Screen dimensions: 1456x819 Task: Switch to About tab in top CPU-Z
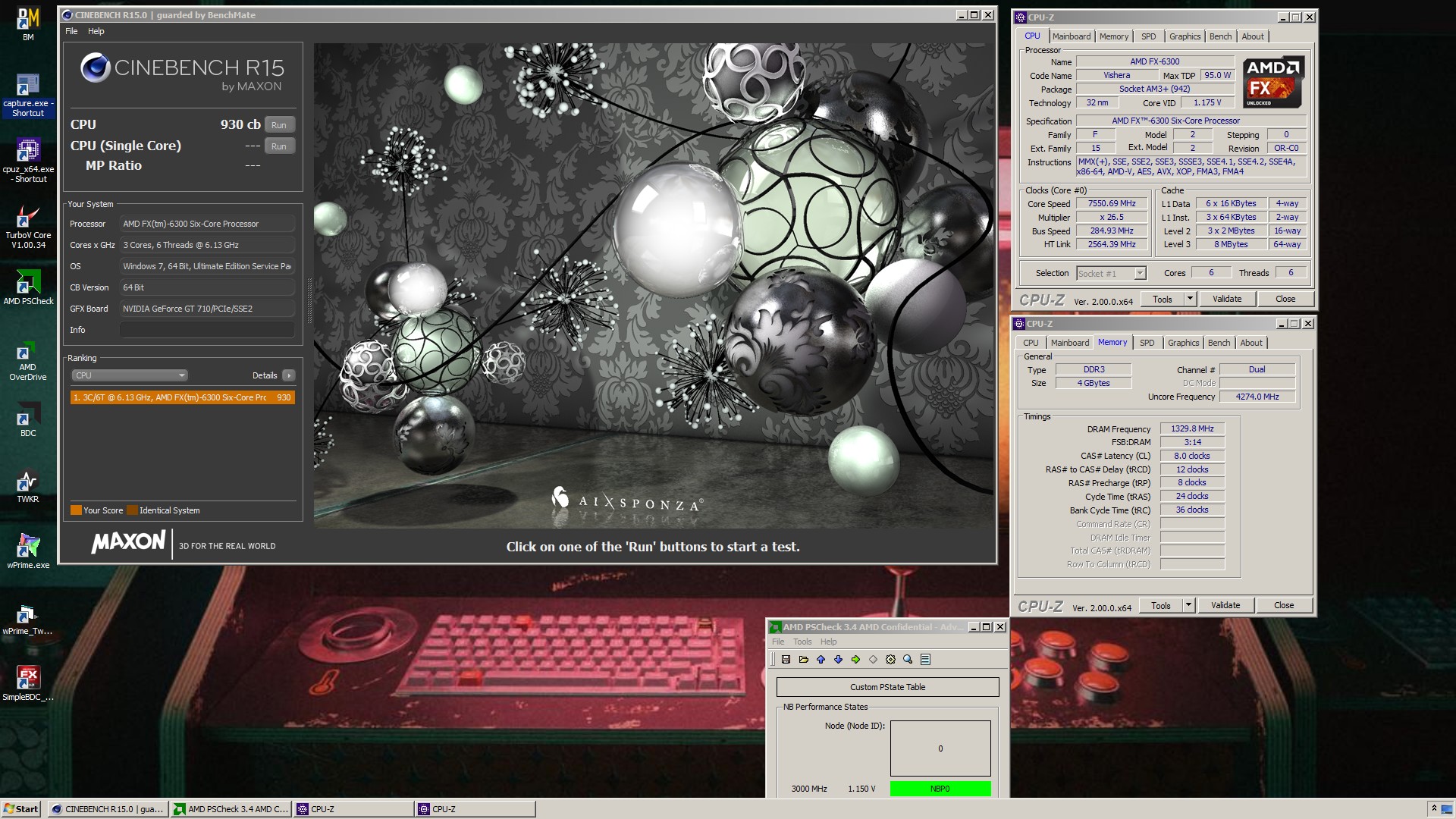pos(1252,36)
